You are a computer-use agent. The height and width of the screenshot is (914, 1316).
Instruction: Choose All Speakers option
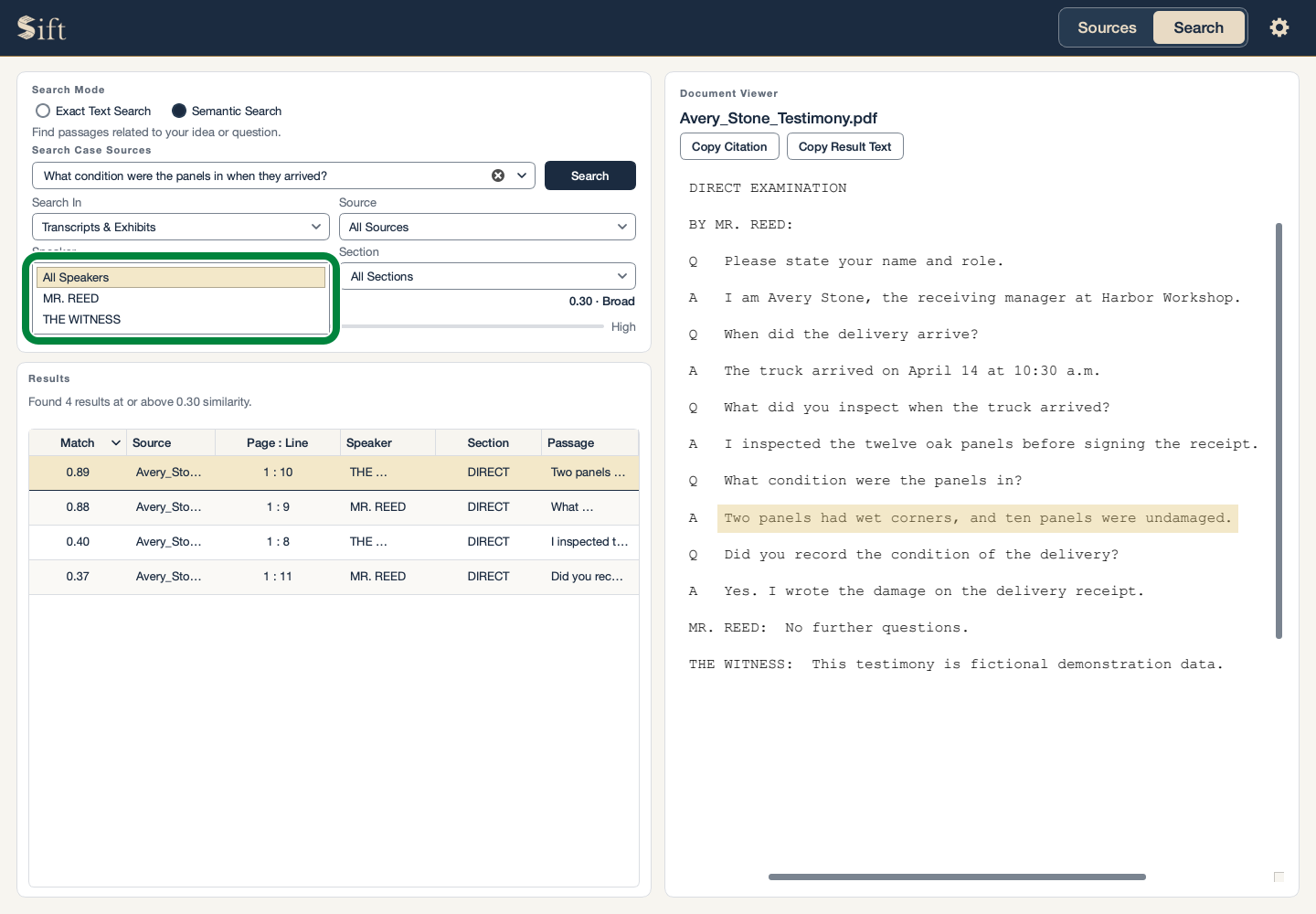point(181,277)
